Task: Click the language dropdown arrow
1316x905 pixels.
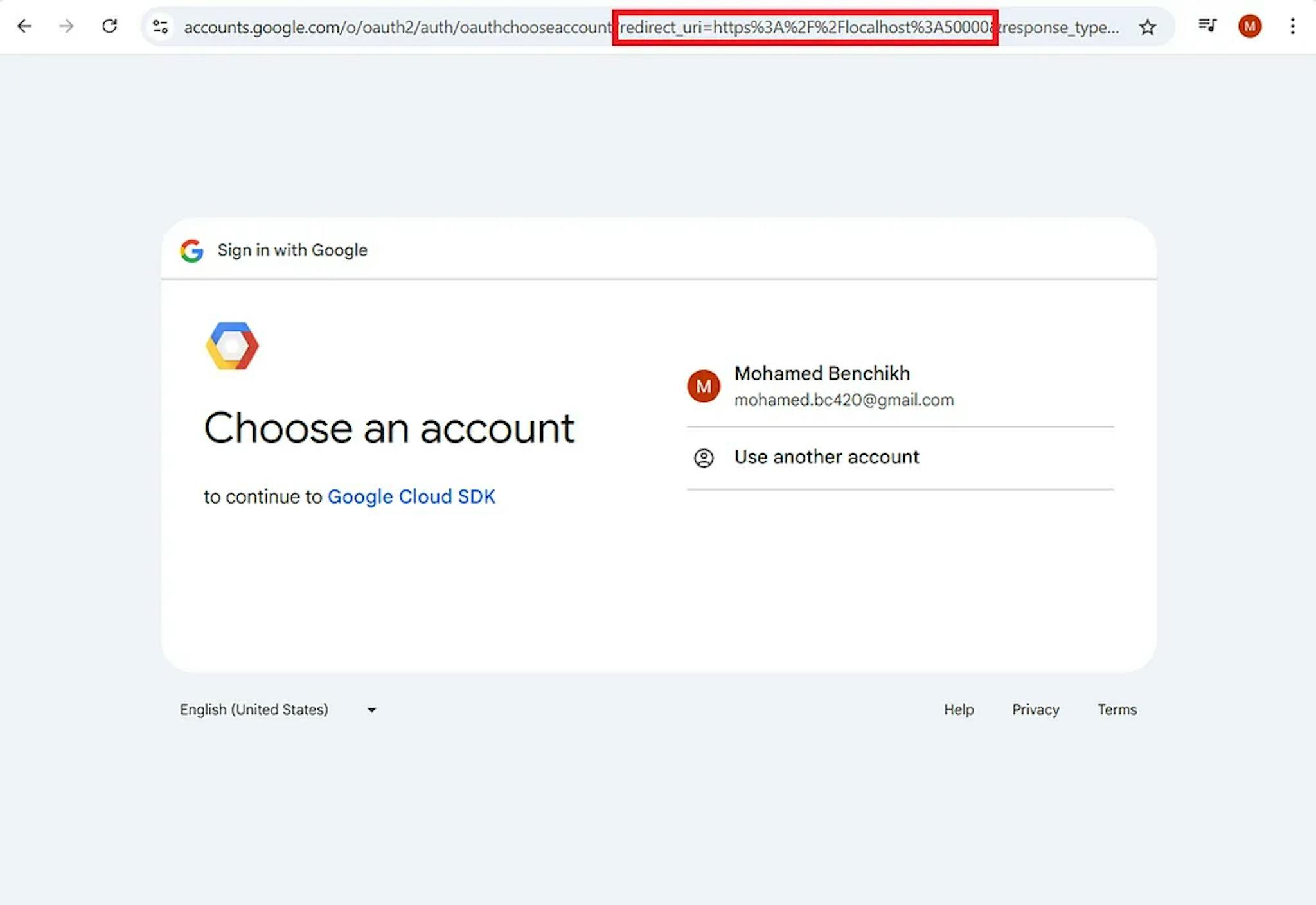Action: [x=371, y=710]
